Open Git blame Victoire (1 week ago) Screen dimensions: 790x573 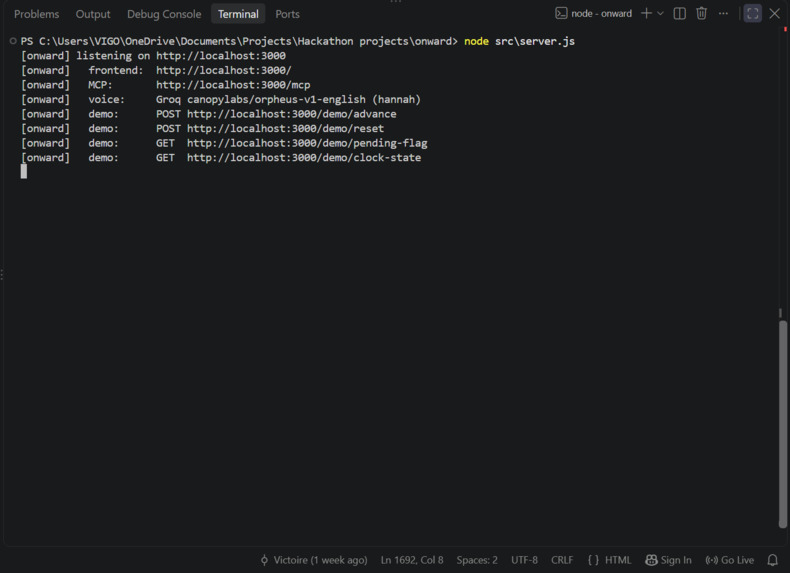coord(320,560)
